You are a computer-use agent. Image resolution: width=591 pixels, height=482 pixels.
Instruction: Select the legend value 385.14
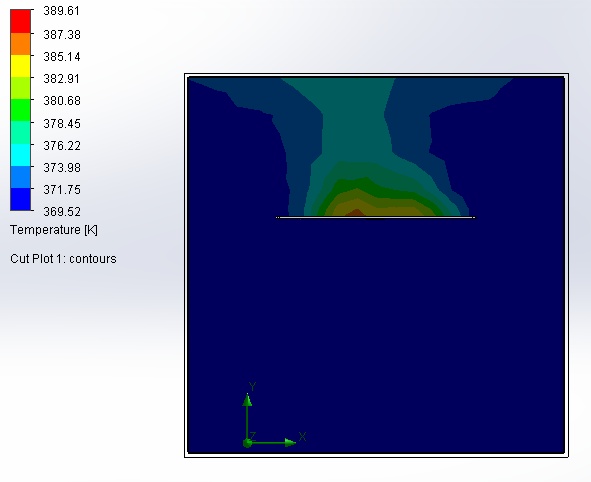point(62,57)
